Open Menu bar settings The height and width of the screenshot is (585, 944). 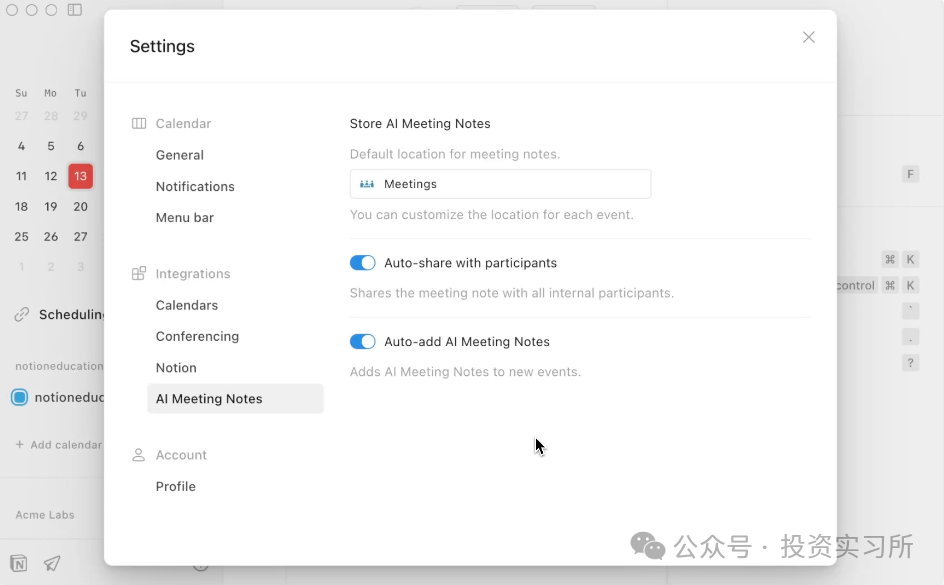click(x=185, y=218)
